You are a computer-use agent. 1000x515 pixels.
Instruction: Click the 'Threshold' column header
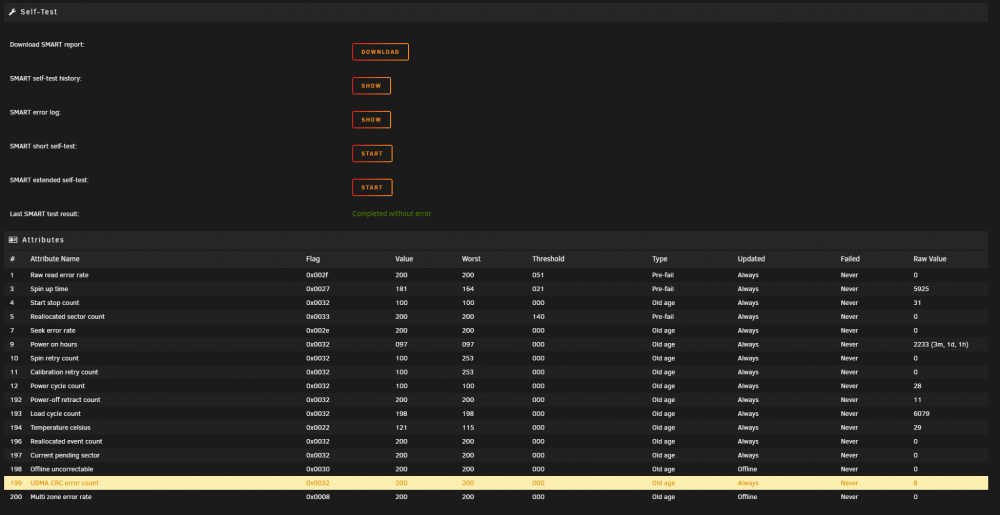(548, 259)
